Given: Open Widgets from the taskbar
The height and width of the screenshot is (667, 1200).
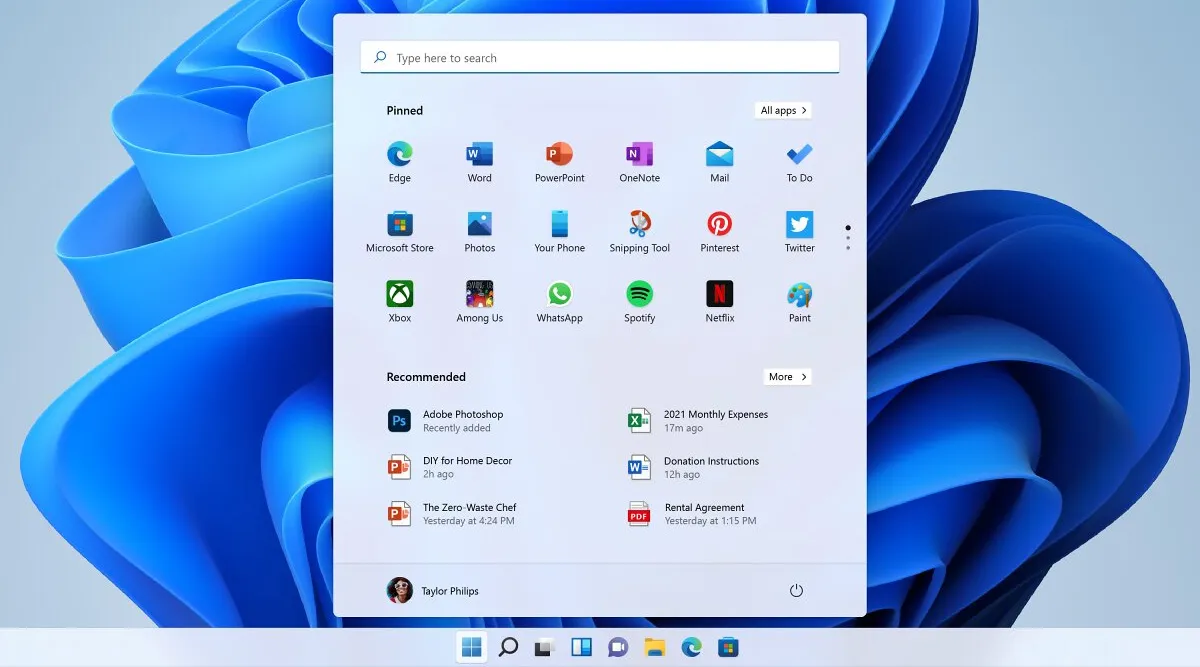Looking at the screenshot, I should click(581, 647).
